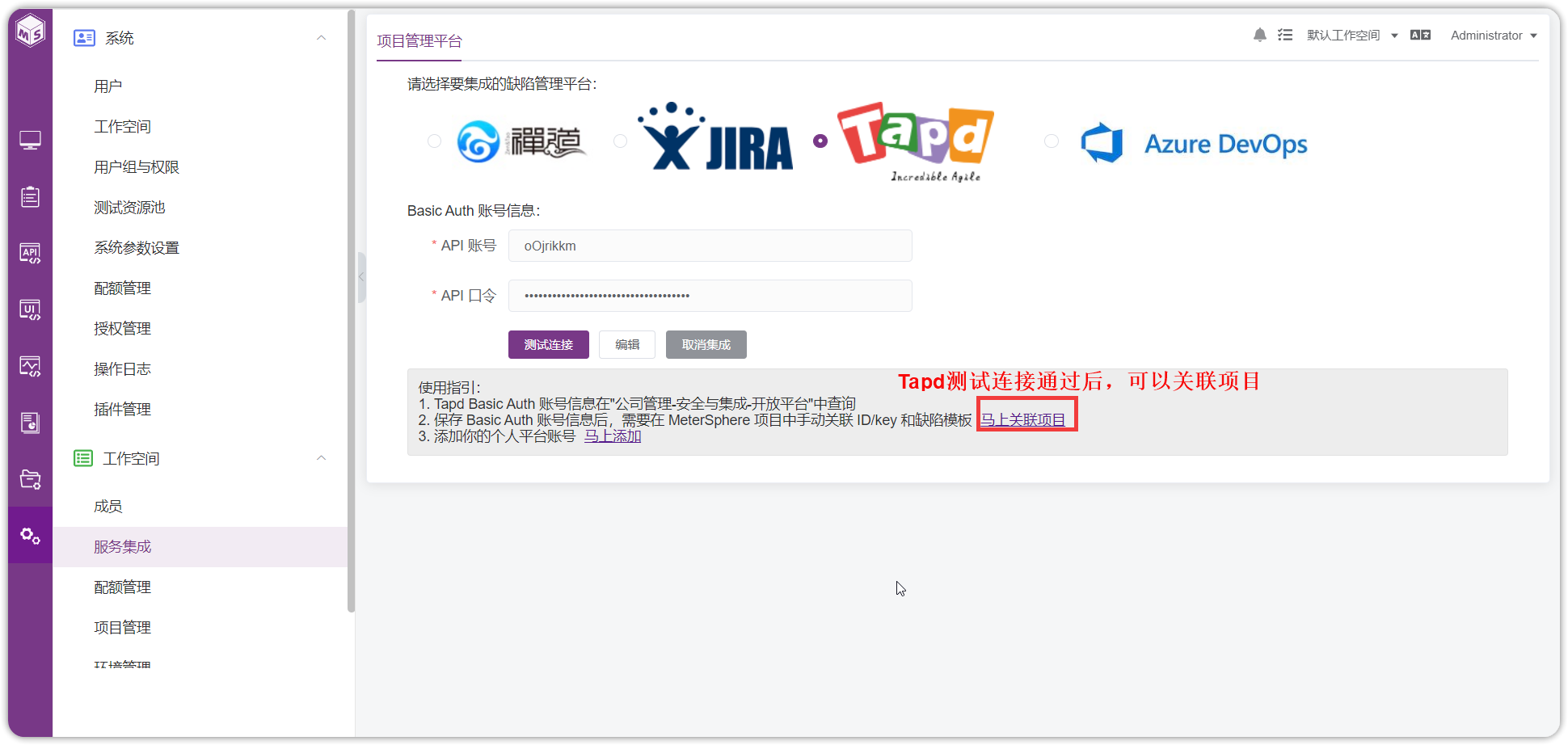Image resolution: width=1568 pixels, height=745 pixels.
Task: Open the 系统参数设置 menu item
Action: coord(200,248)
